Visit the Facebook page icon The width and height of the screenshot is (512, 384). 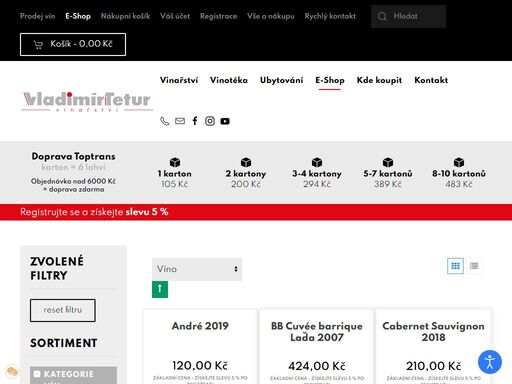click(x=195, y=121)
